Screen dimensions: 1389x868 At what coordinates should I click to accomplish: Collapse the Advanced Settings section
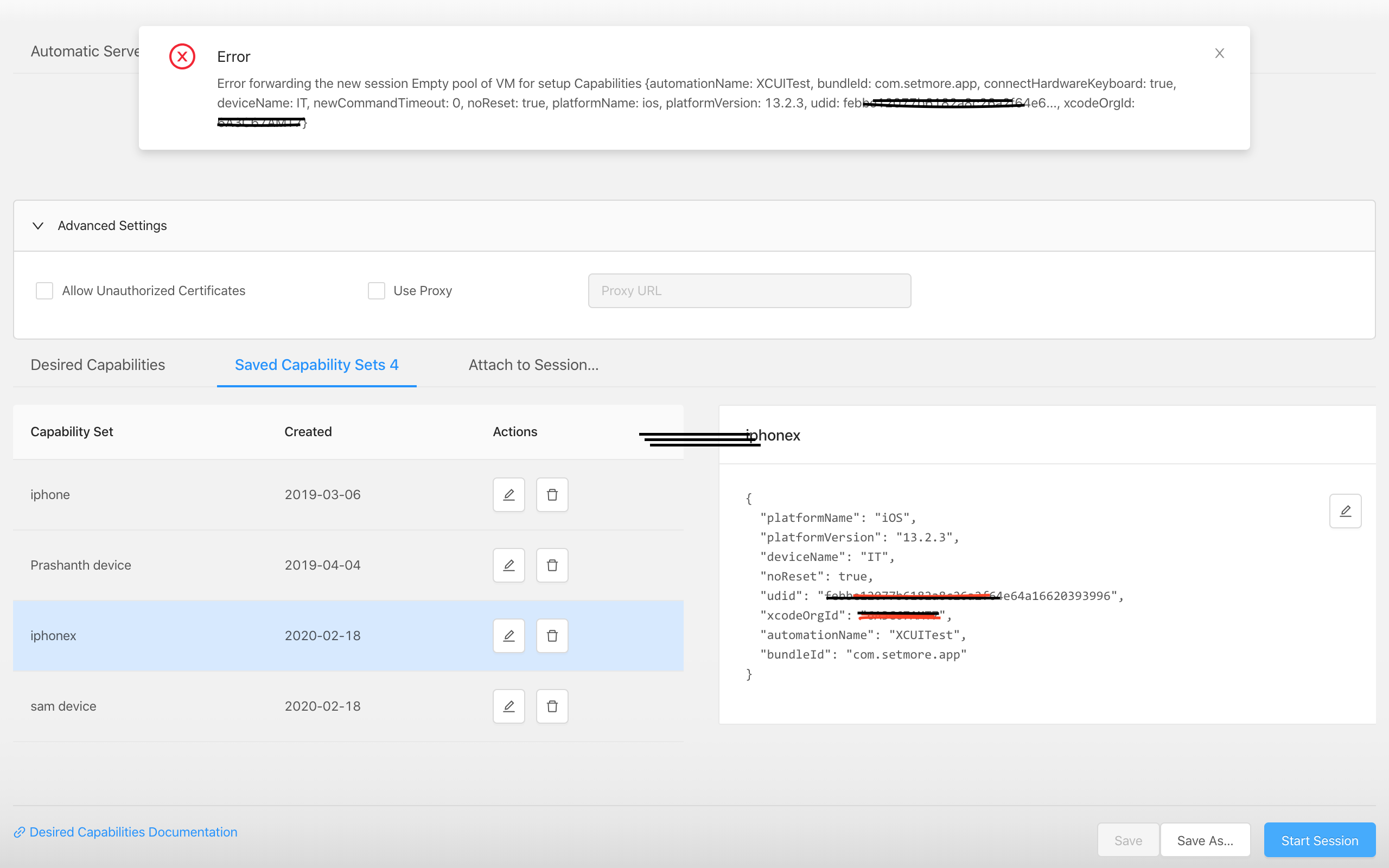pyautogui.click(x=37, y=226)
